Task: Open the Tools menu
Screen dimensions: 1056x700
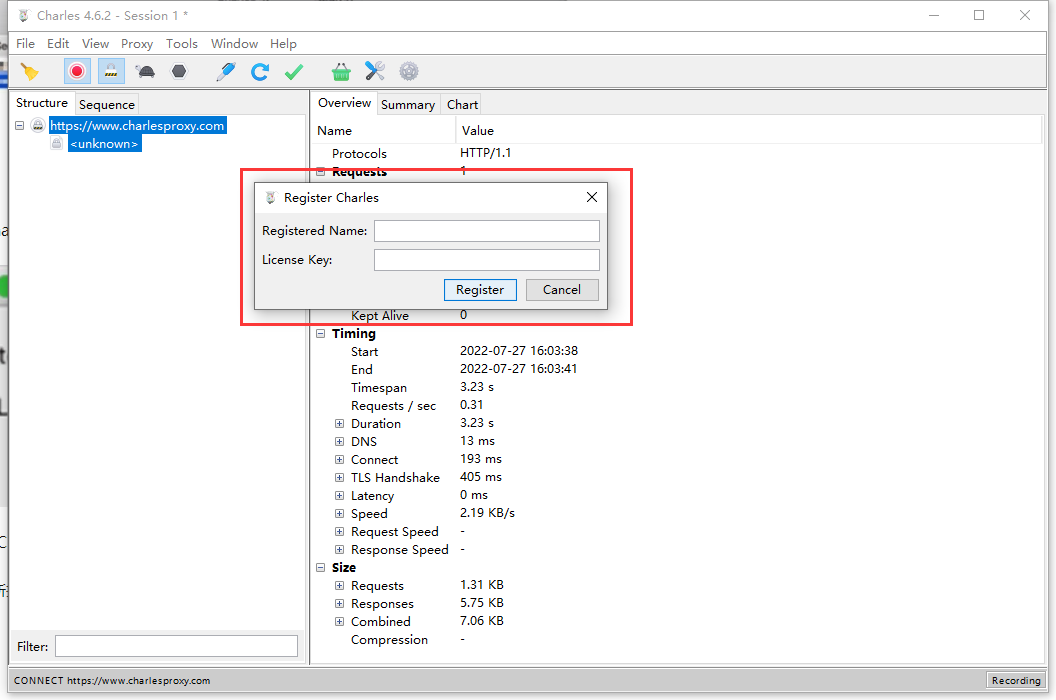Action: (x=182, y=44)
